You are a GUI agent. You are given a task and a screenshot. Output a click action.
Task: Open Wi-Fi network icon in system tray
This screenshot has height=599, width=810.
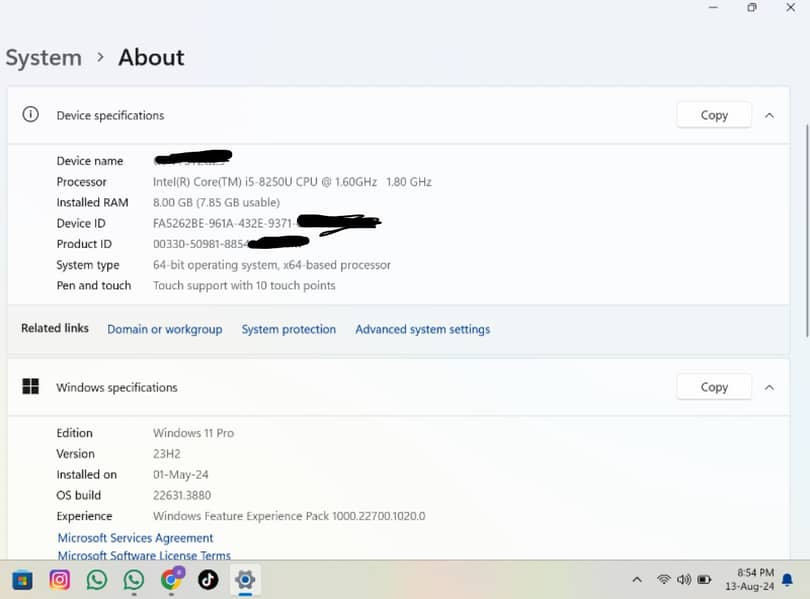click(663, 580)
